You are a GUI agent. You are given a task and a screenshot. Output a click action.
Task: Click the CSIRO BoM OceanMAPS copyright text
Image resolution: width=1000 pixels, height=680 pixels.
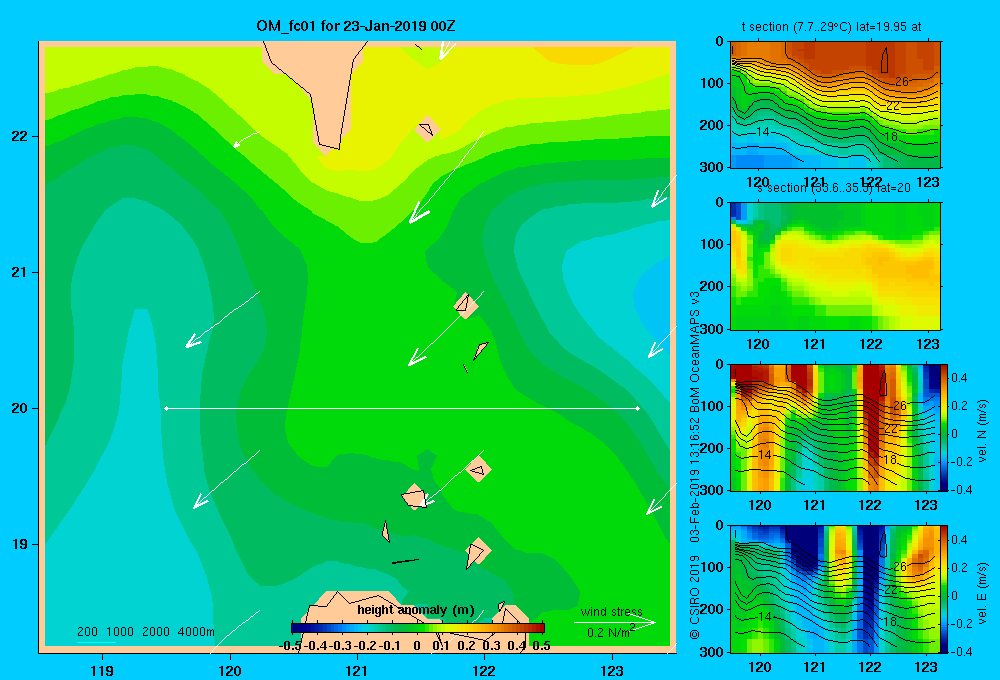(695, 466)
